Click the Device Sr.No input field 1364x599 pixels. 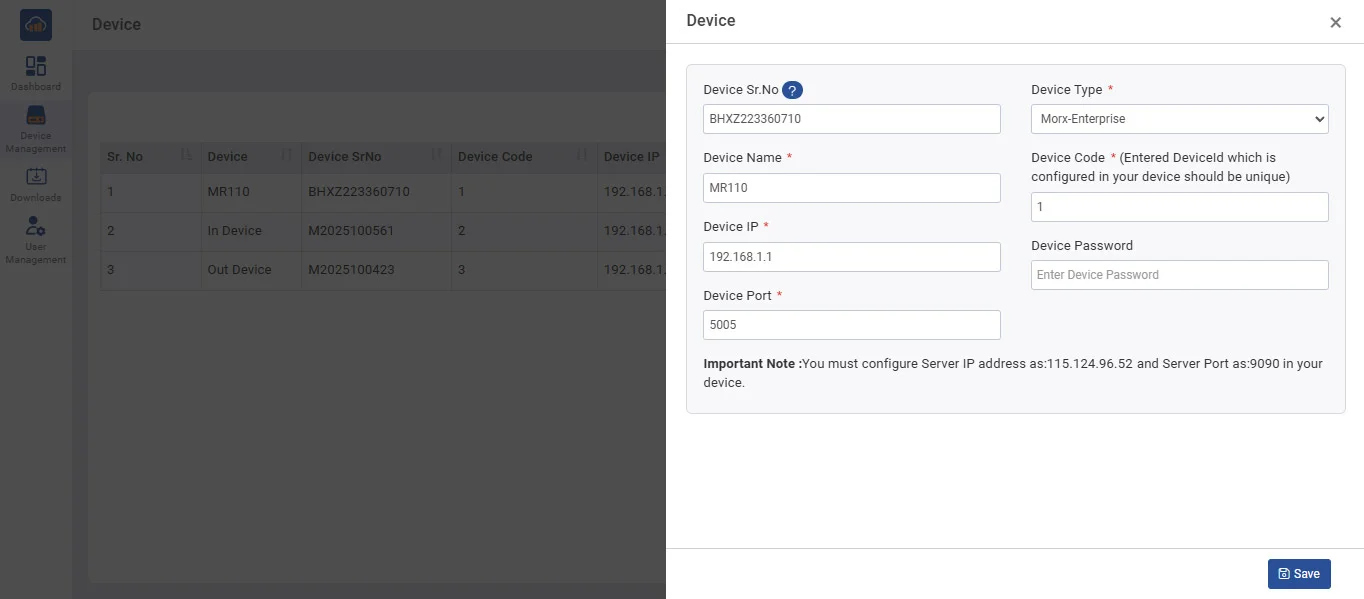(x=851, y=119)
